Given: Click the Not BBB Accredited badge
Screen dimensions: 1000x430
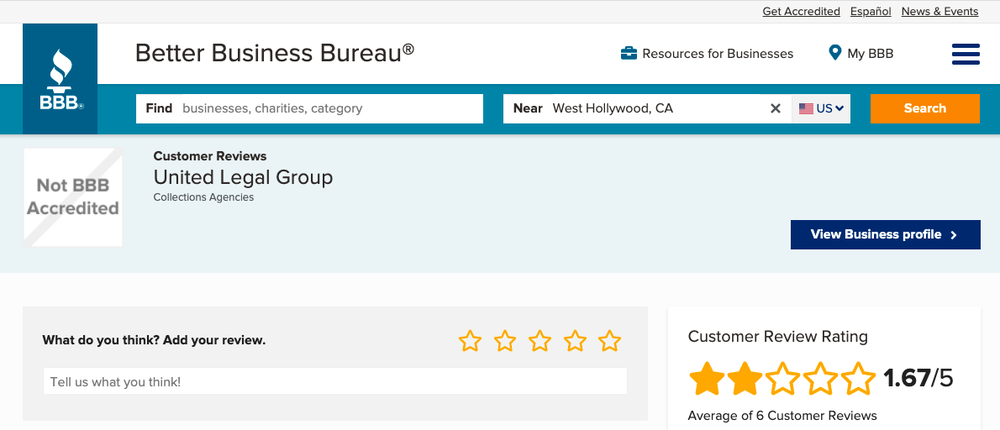Looking at the screenshot, I should (x=73, y=197).
